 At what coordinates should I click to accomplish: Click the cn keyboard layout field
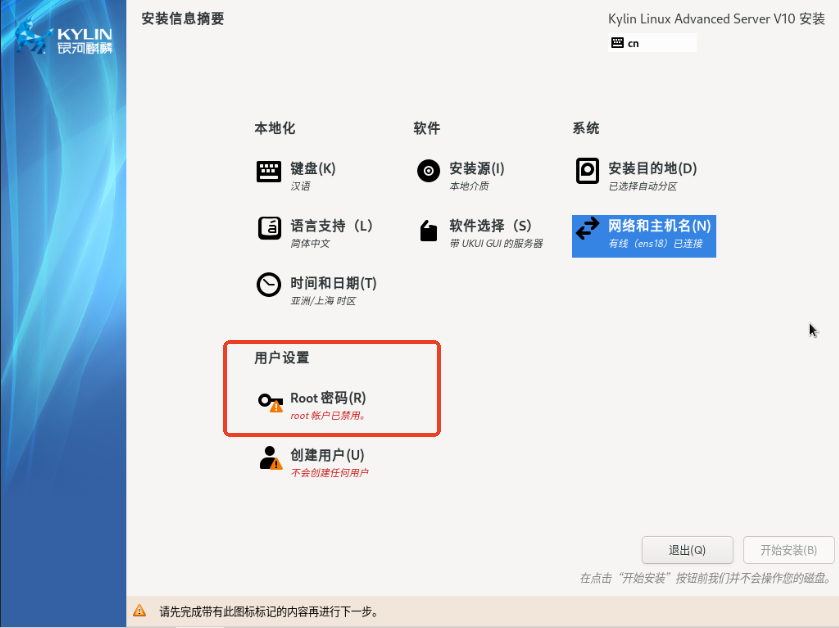coord(652,43)
